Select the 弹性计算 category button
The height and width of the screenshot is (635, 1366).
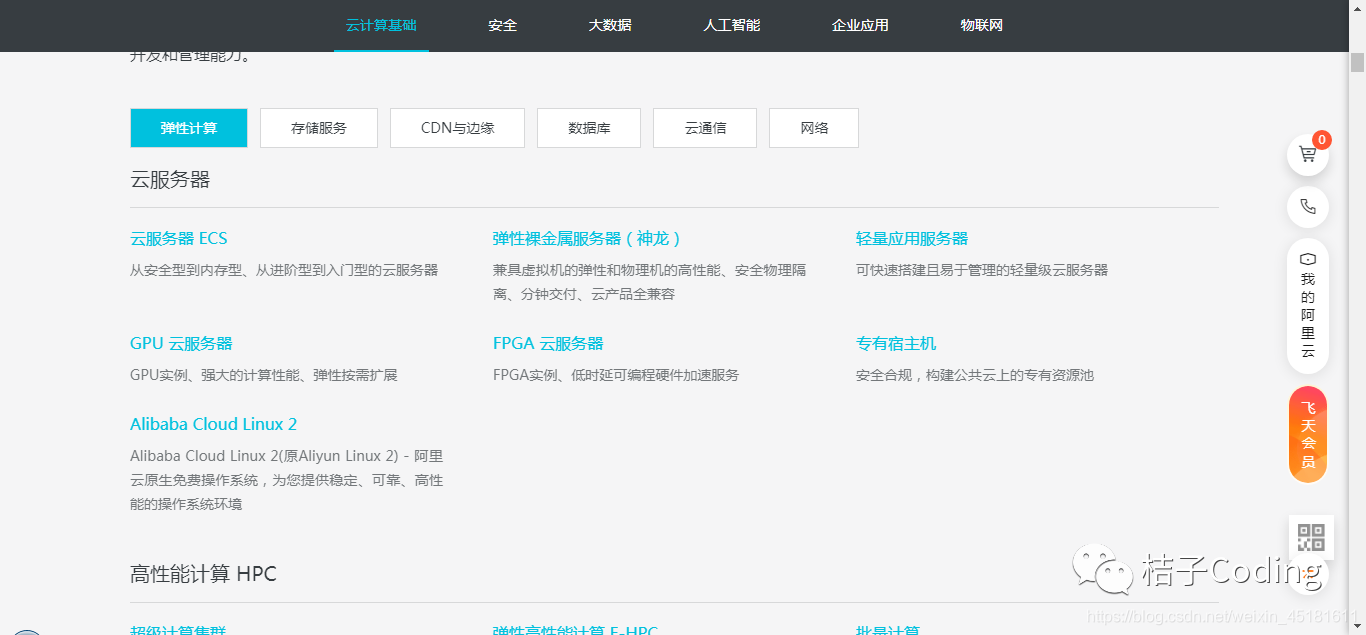coord(189,128)
